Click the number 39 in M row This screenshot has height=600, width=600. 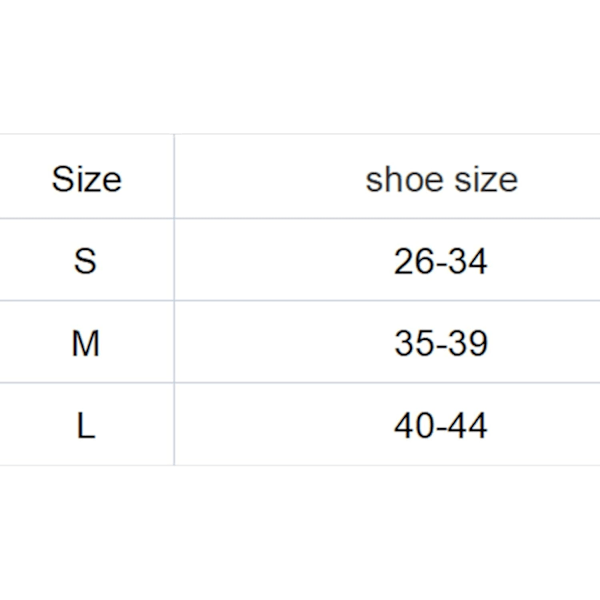468,343
